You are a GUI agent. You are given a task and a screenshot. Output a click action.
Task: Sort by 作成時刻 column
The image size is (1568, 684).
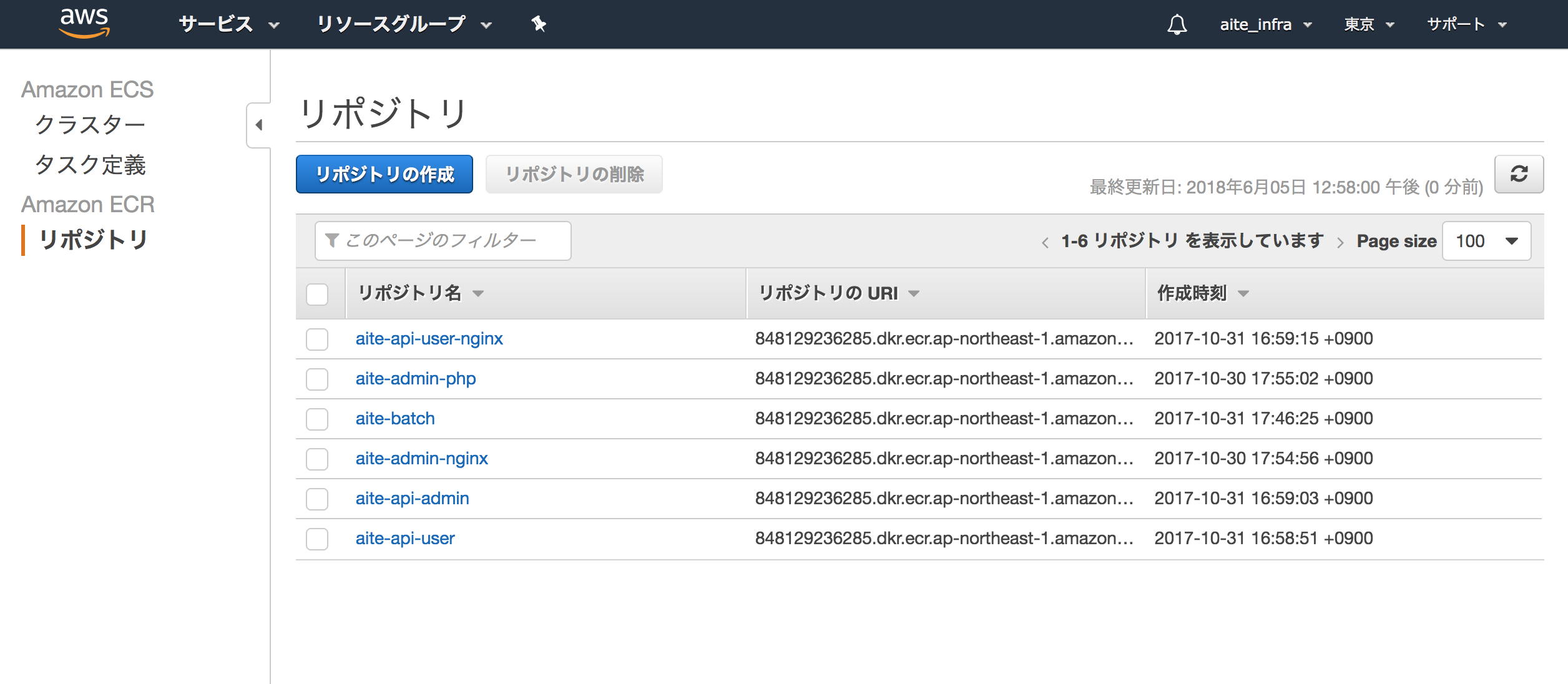click(1203, 293)
